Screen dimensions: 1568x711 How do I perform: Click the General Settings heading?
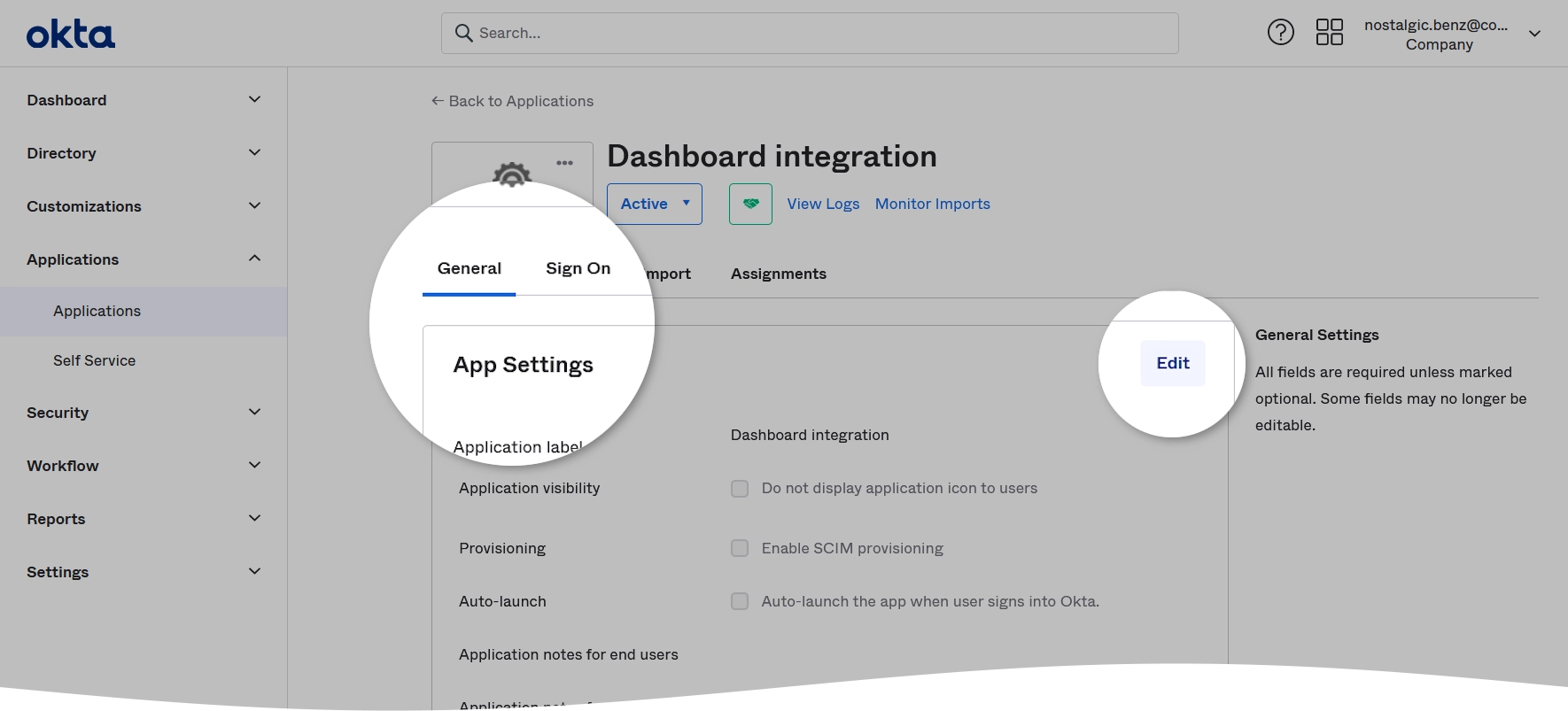[1317, 335]
